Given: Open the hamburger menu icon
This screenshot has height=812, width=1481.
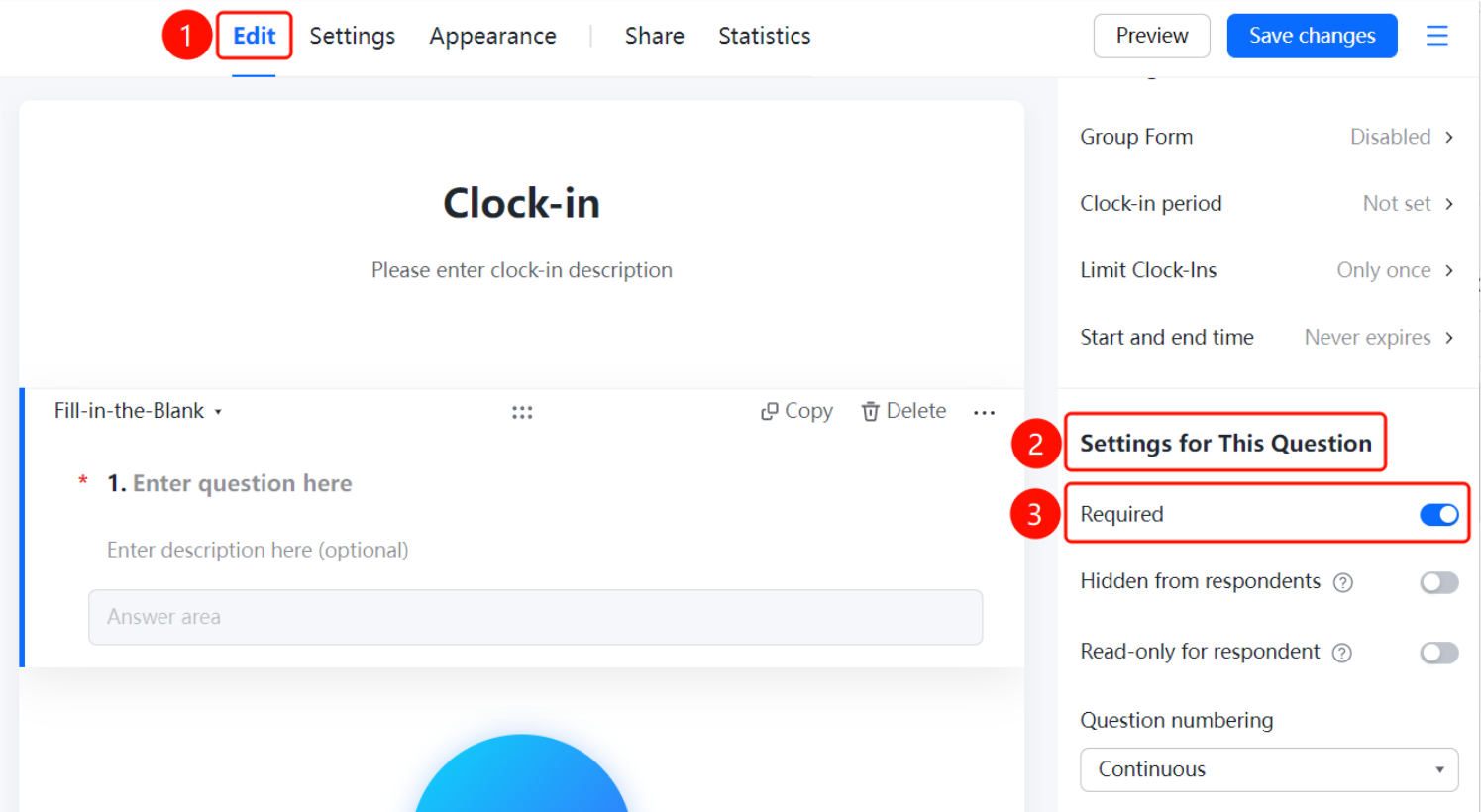Looking at the screenshot, I should (1436, 36).
